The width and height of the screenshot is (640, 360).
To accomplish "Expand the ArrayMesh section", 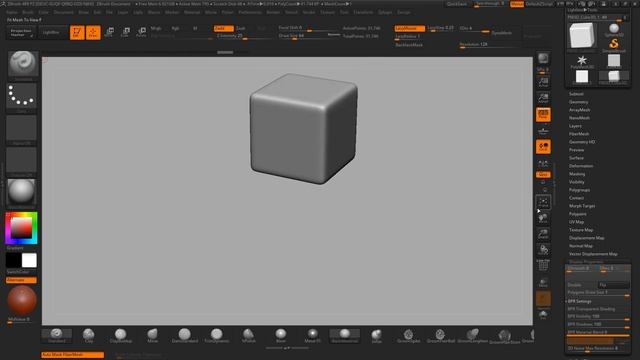I will tap(579, 110).
